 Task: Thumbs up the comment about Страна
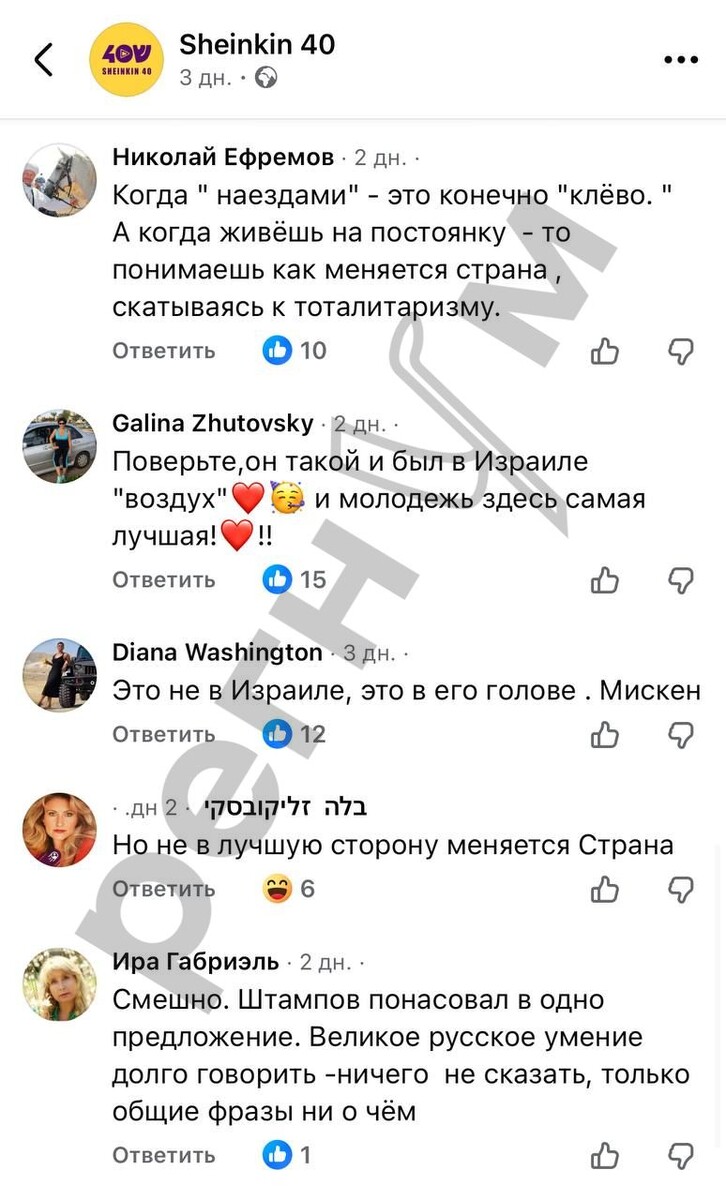(x=605, y=889)
